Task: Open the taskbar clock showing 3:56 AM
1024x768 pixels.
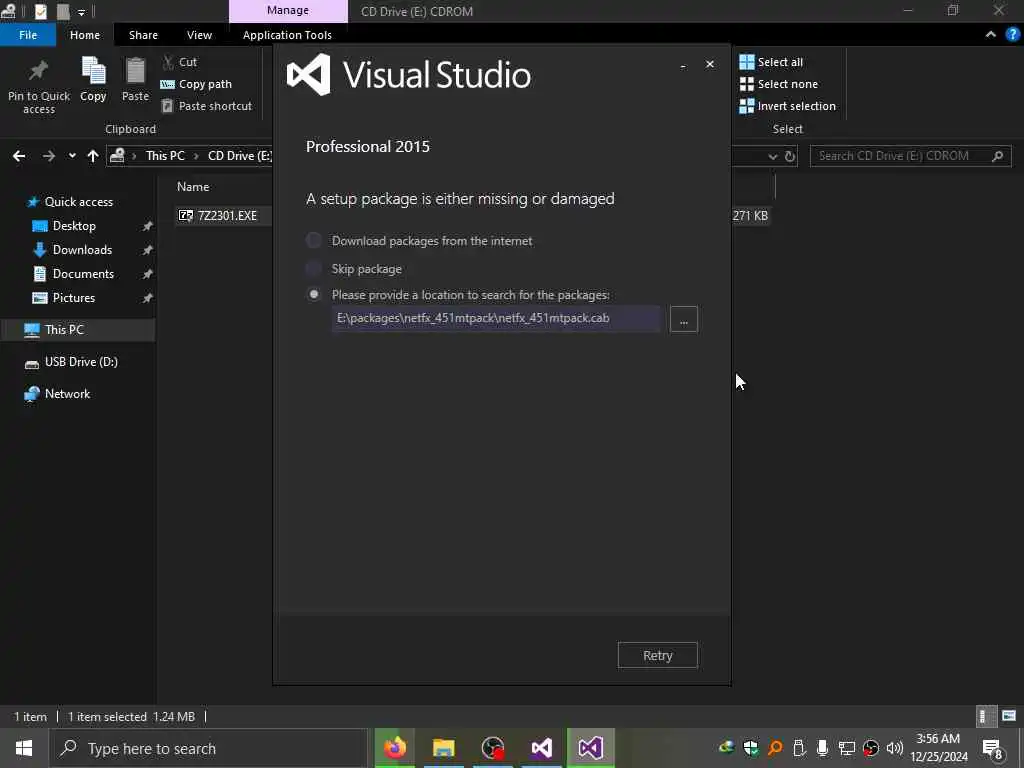Action: coord(938,748)
